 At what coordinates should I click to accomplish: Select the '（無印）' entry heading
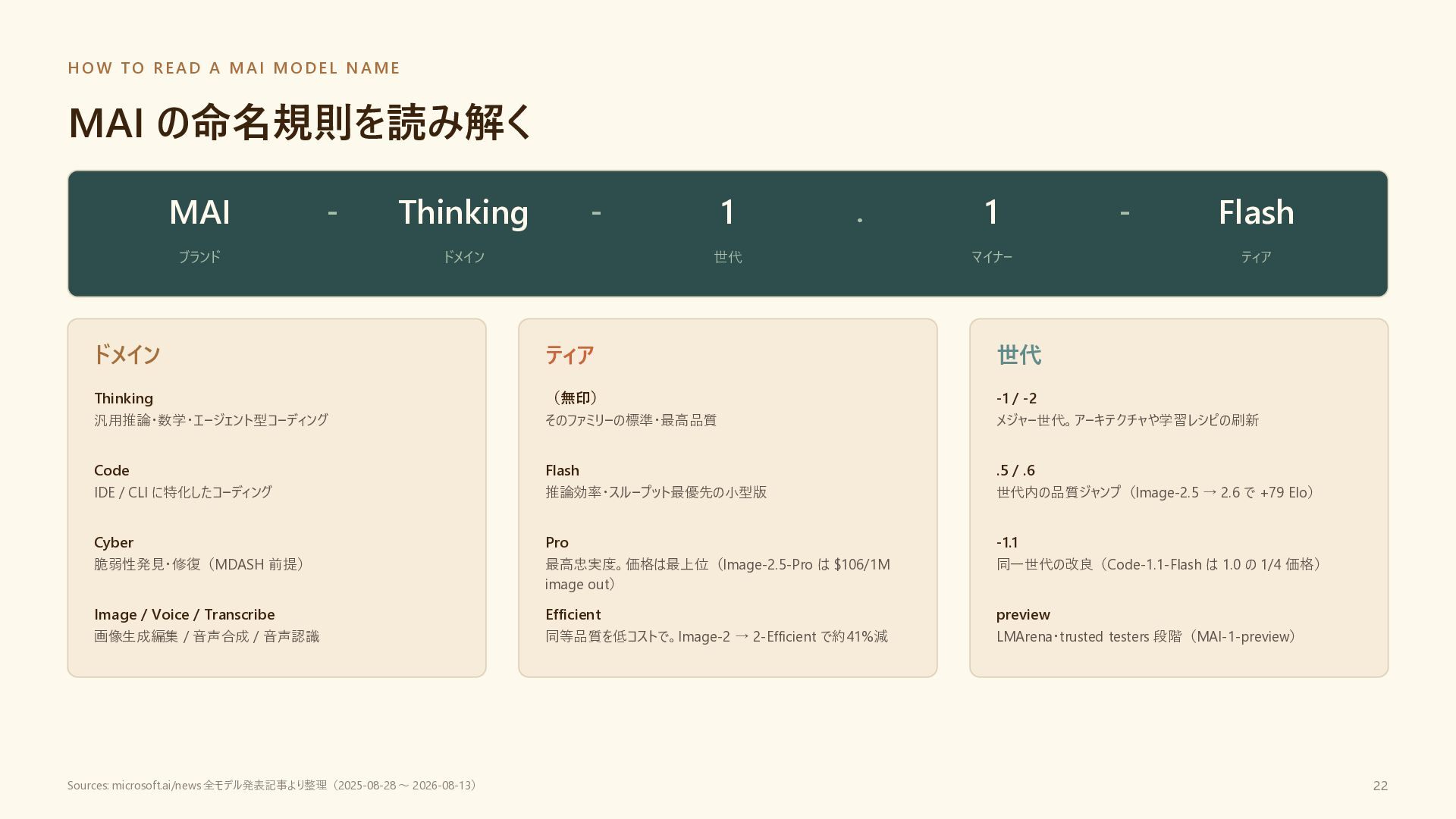coord(574,398)
